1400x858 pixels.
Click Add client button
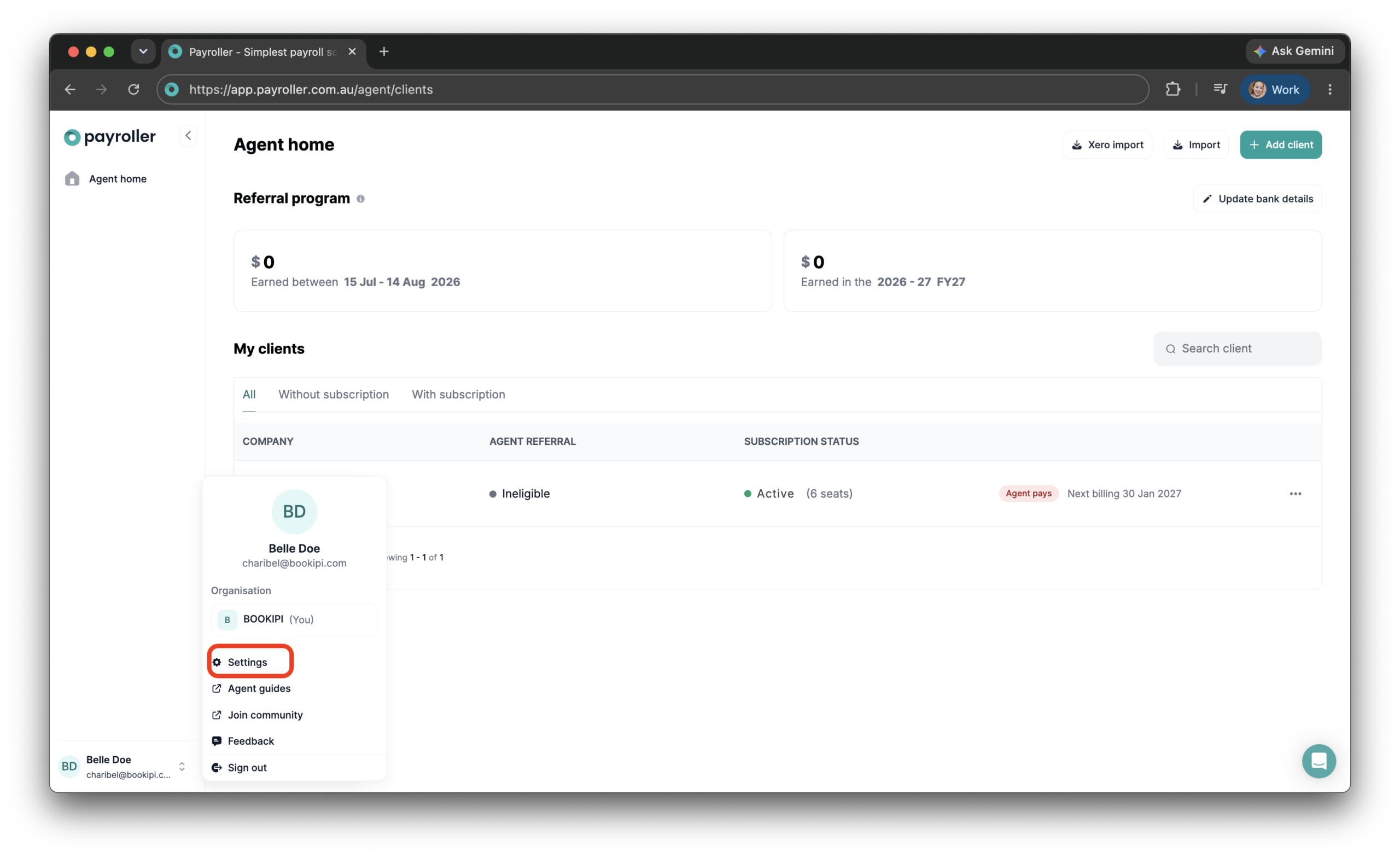1281,144
